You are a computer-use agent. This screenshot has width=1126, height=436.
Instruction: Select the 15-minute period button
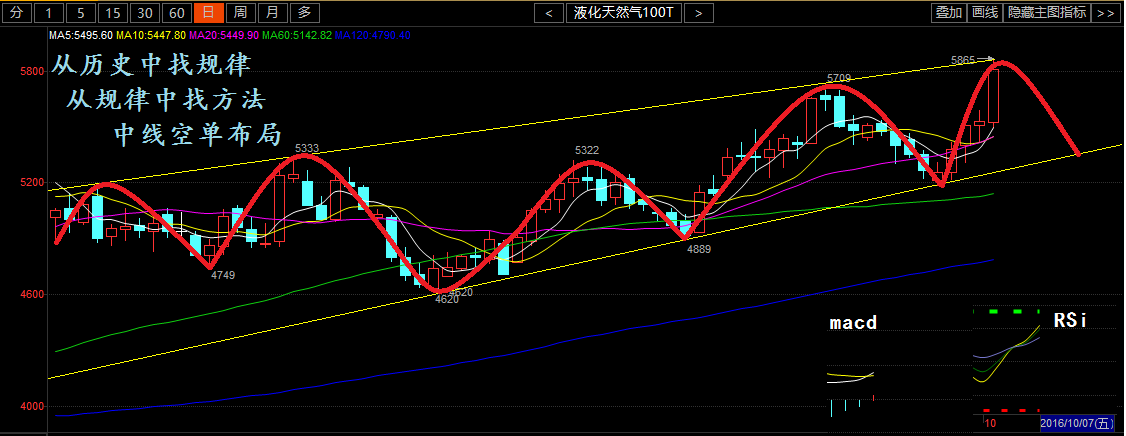(114, 13)
